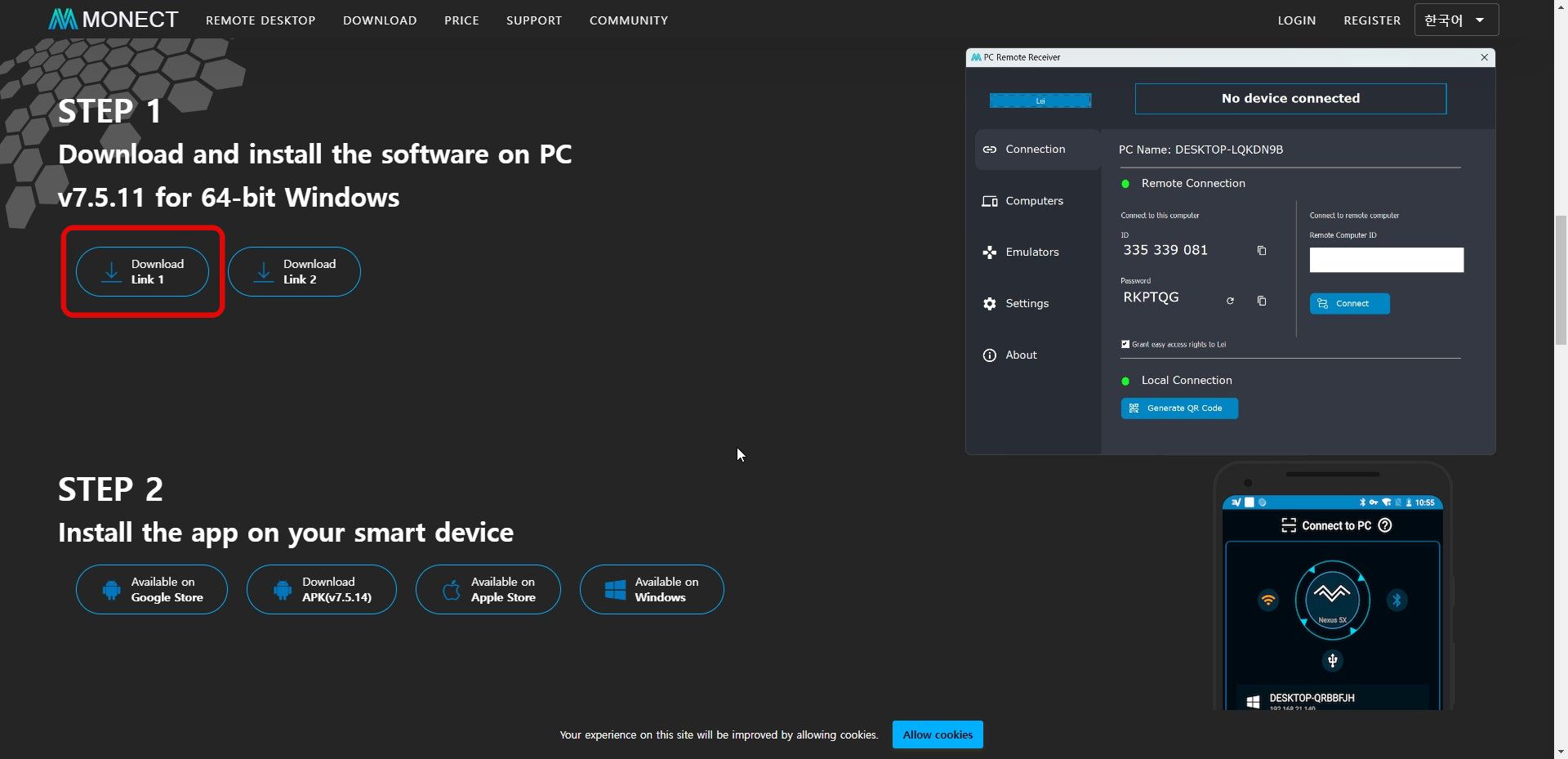This screenshot has height=759, width=1568.
Task: Click the Remote Computer ID input field
Action: 1387,260
